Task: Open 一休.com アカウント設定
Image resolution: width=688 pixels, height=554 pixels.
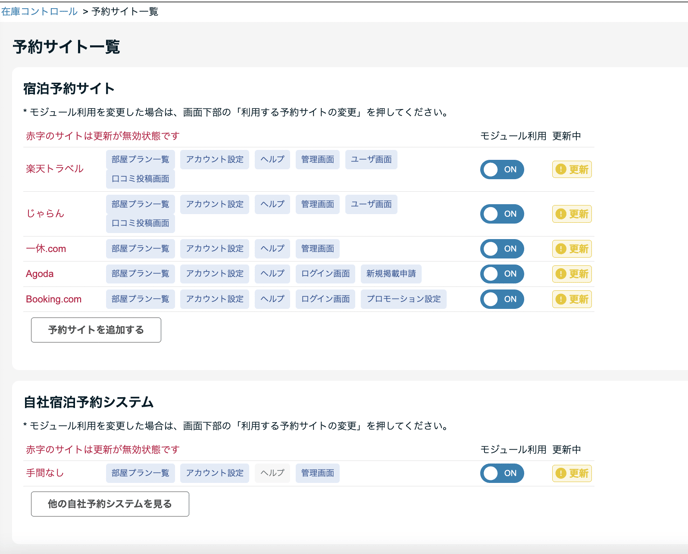Action: (x=214, y=249)
